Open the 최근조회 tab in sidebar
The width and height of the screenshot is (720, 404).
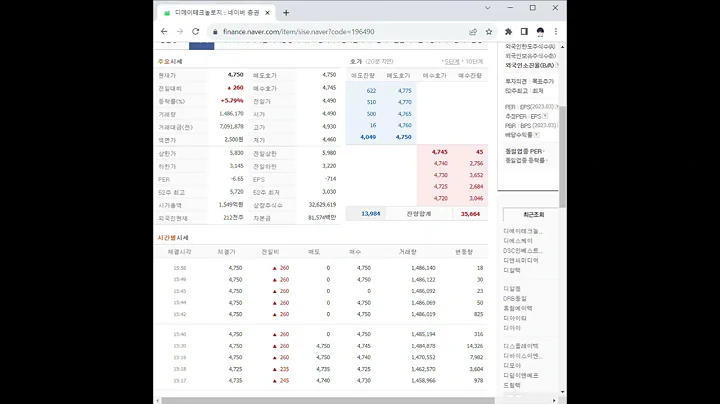point(533,214)
